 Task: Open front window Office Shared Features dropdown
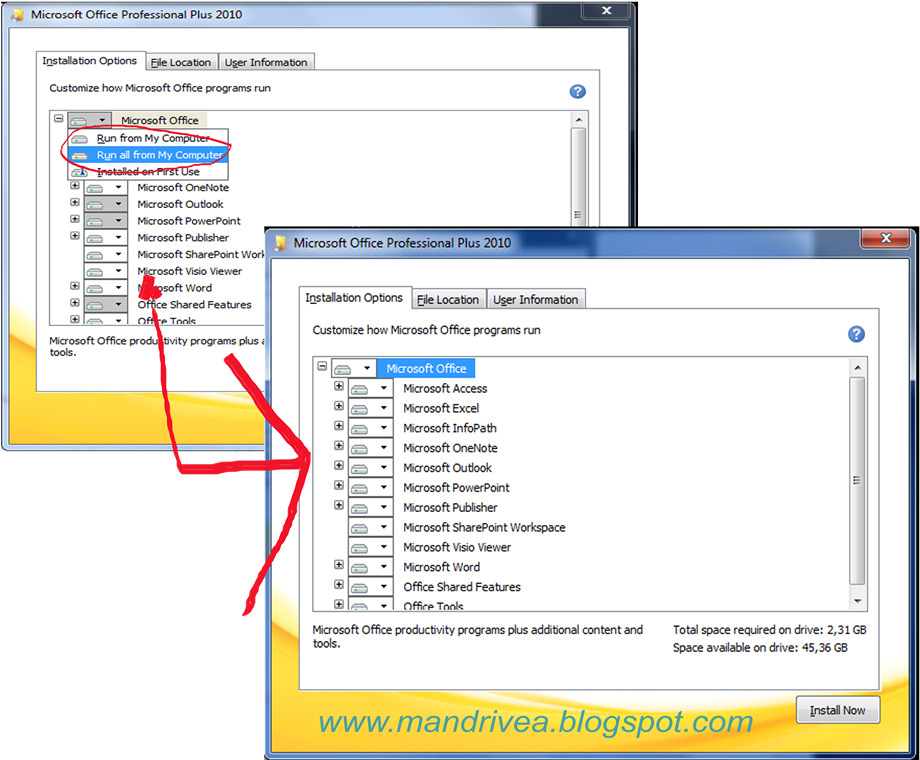coord(371,587)
